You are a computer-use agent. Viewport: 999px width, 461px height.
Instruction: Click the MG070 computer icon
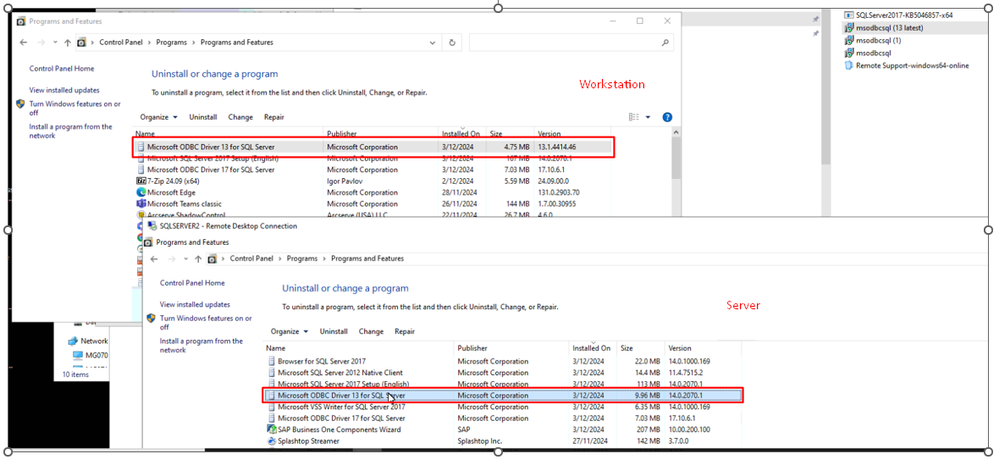(77, 355)
